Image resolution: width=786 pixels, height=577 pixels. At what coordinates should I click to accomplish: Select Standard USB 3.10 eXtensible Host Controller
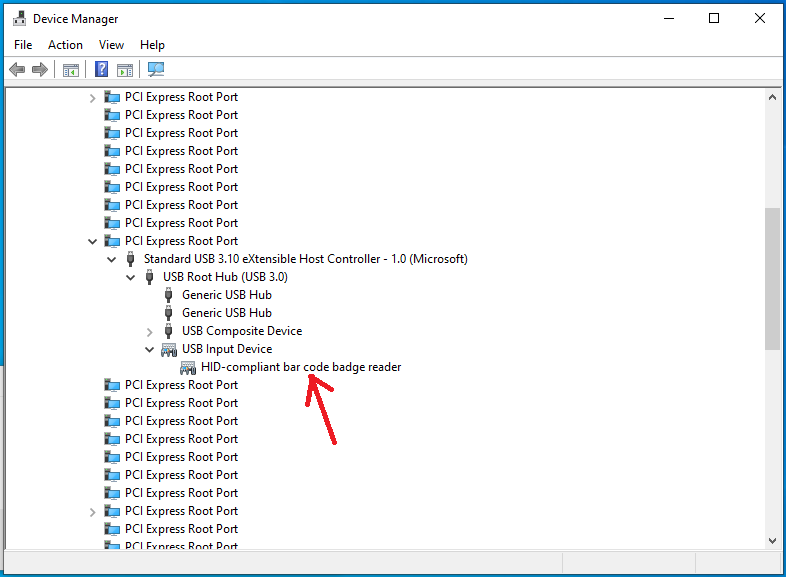(x=306, y=259)
